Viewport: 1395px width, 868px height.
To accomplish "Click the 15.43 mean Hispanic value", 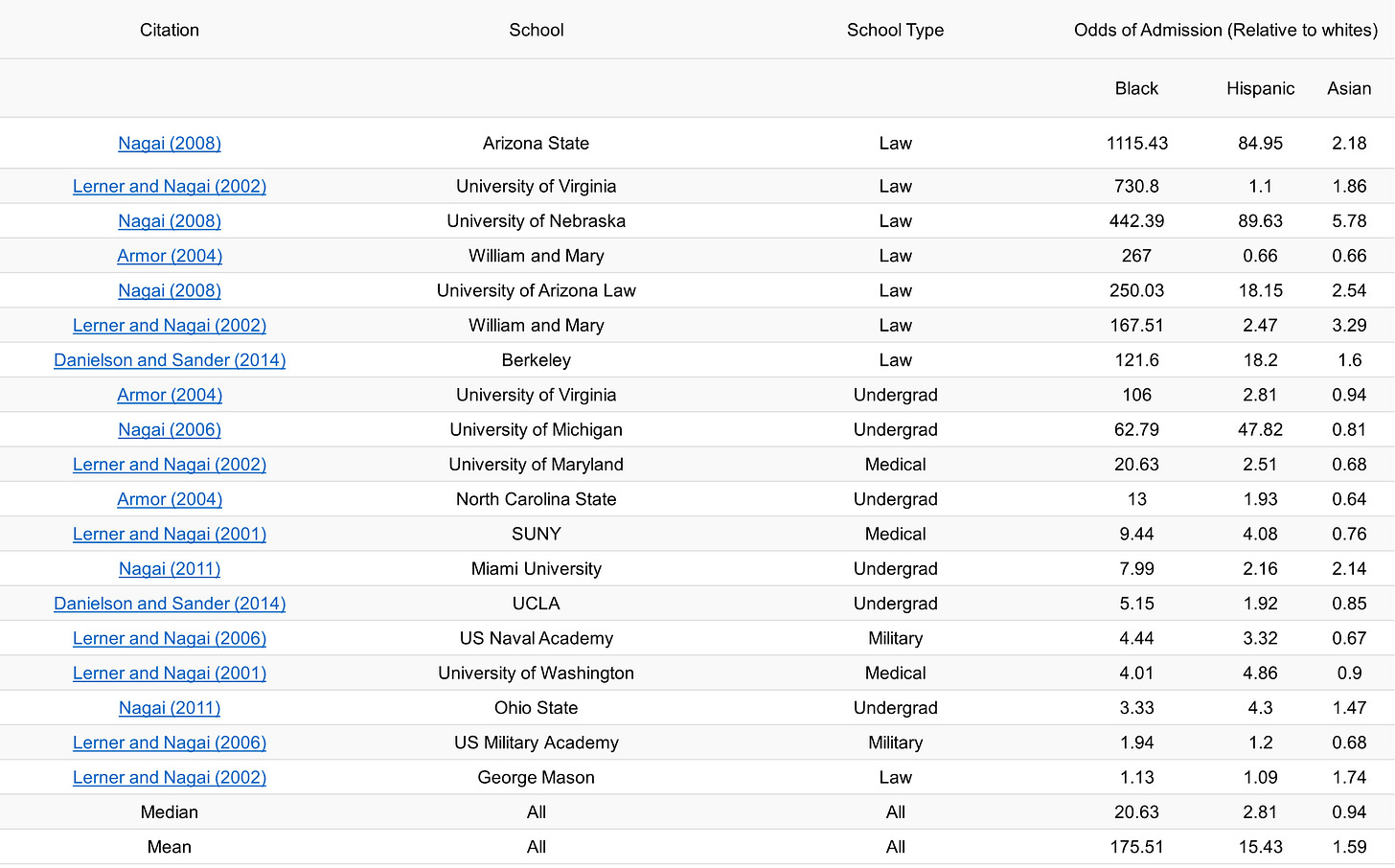I will (x=1260, y=847).
